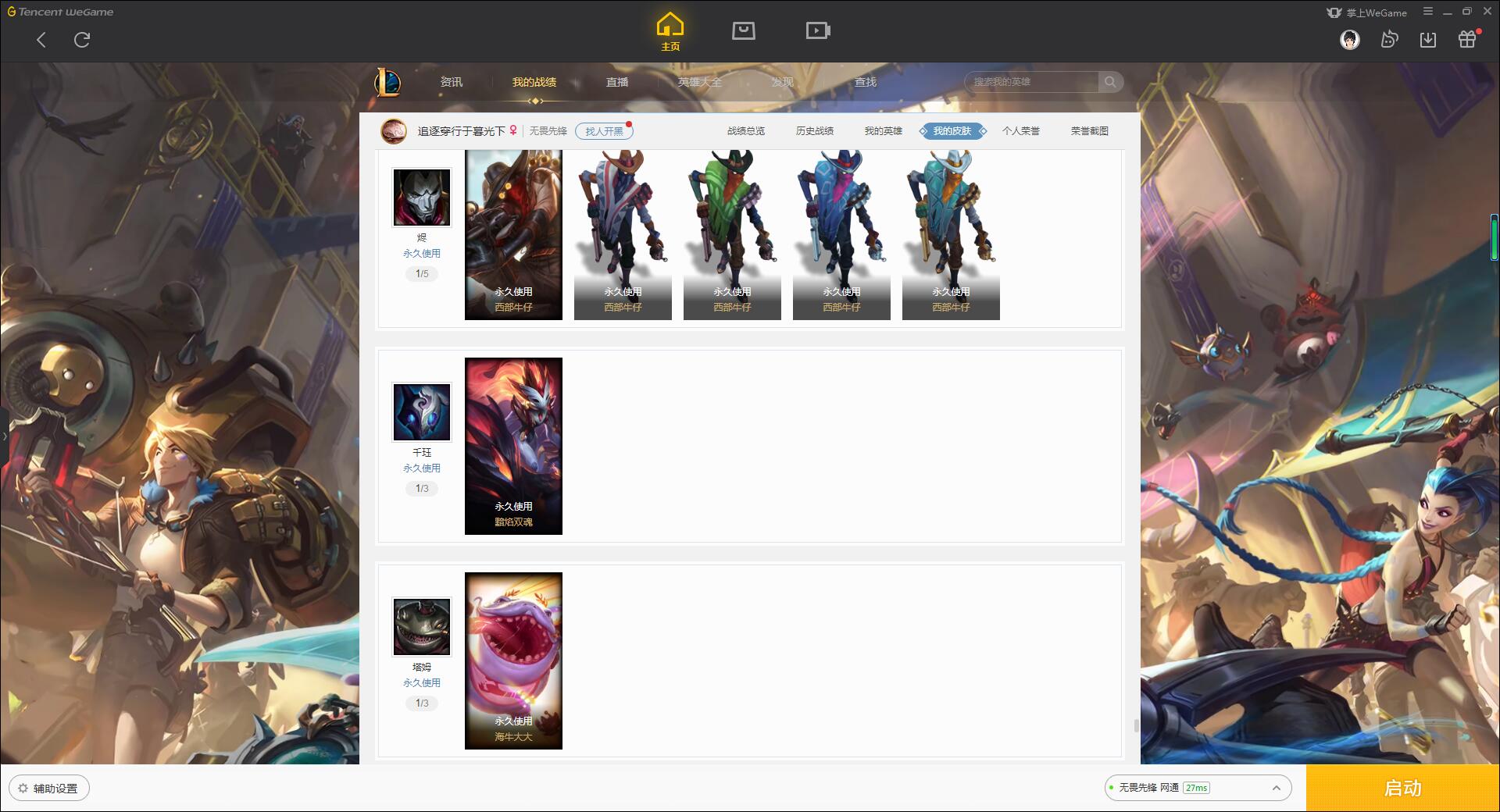
Task: Expand the server selector dropdown arrow
Action: point(1277,789)
